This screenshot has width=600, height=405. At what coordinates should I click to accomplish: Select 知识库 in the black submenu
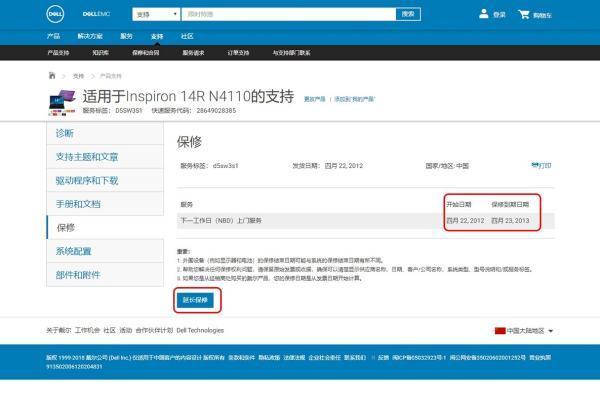pyautogui.click(x=101, y=53)
